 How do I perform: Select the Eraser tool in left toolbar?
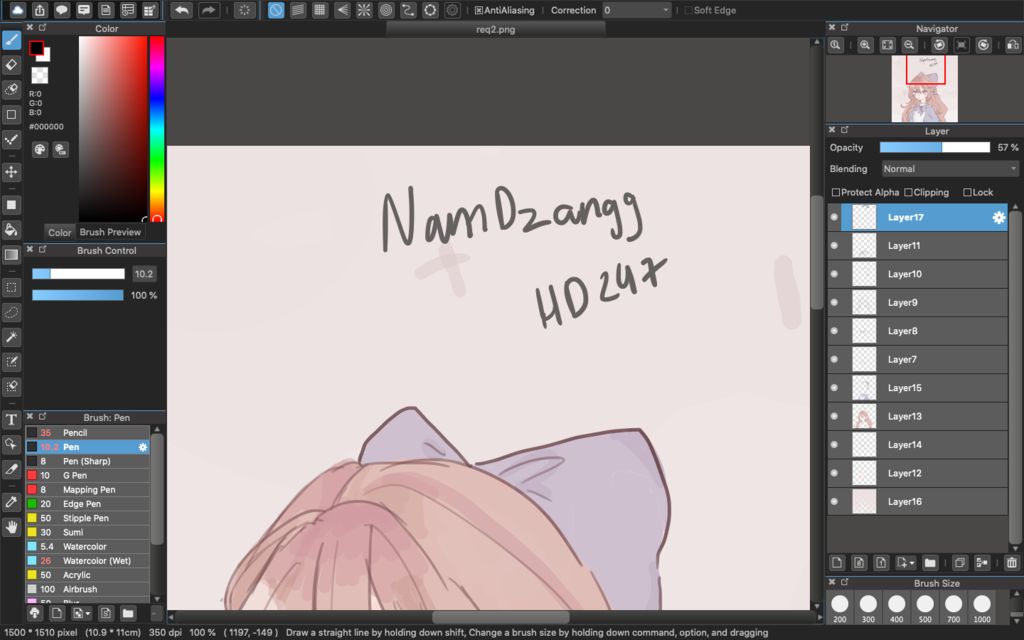(x=12, y=65)
